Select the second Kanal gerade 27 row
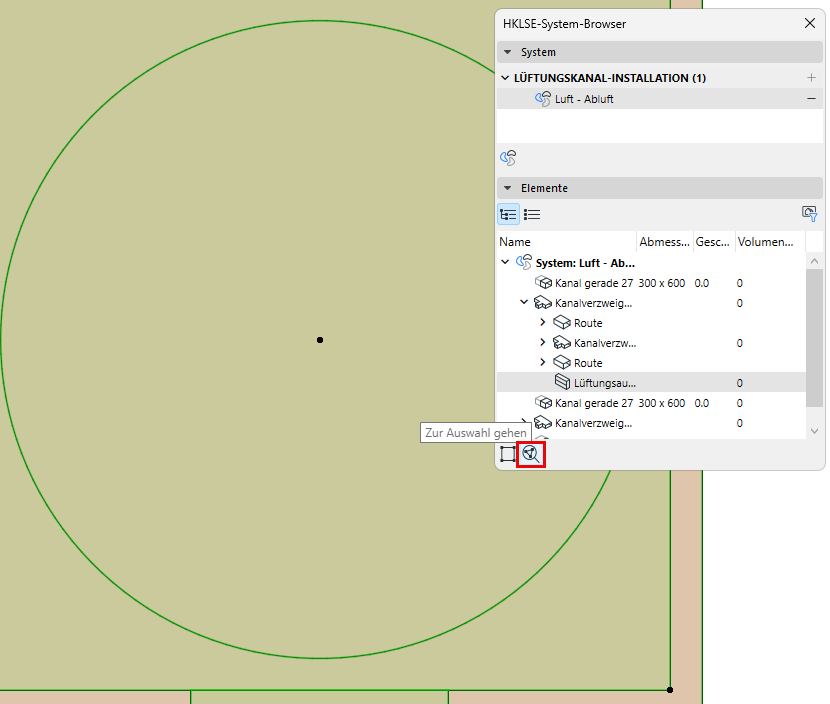 pos(651,403)
